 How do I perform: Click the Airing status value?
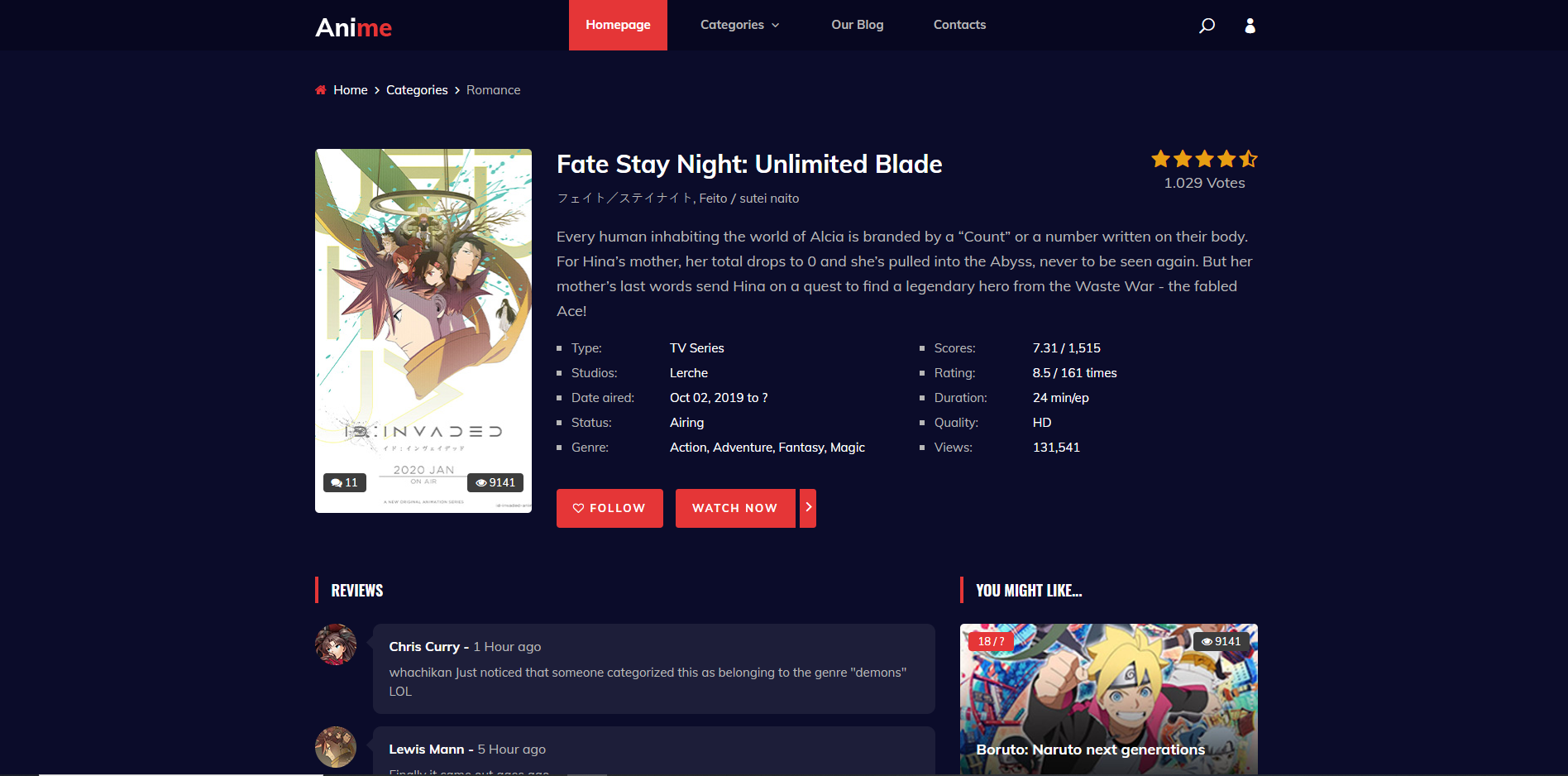coord(687,423)
